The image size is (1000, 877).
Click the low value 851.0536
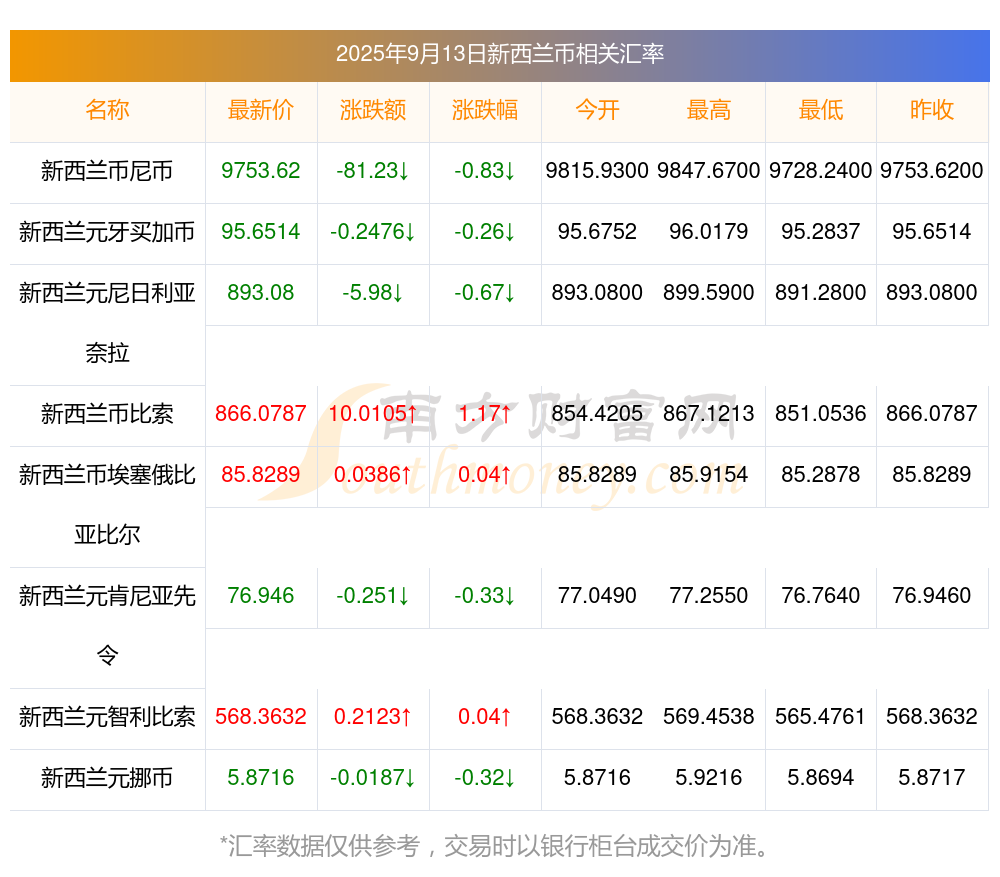[821, 413]
